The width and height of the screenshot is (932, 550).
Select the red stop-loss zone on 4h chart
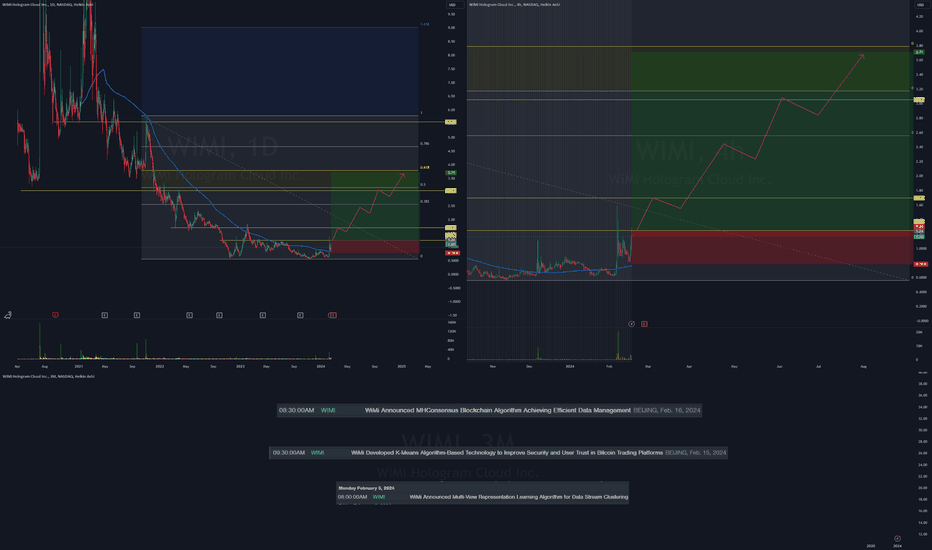[770, 247]
